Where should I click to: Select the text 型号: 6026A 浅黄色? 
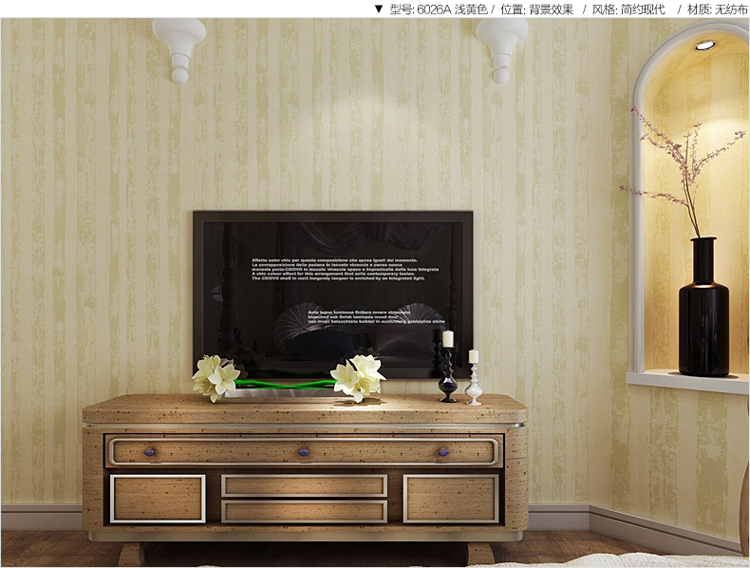(438, 9)
